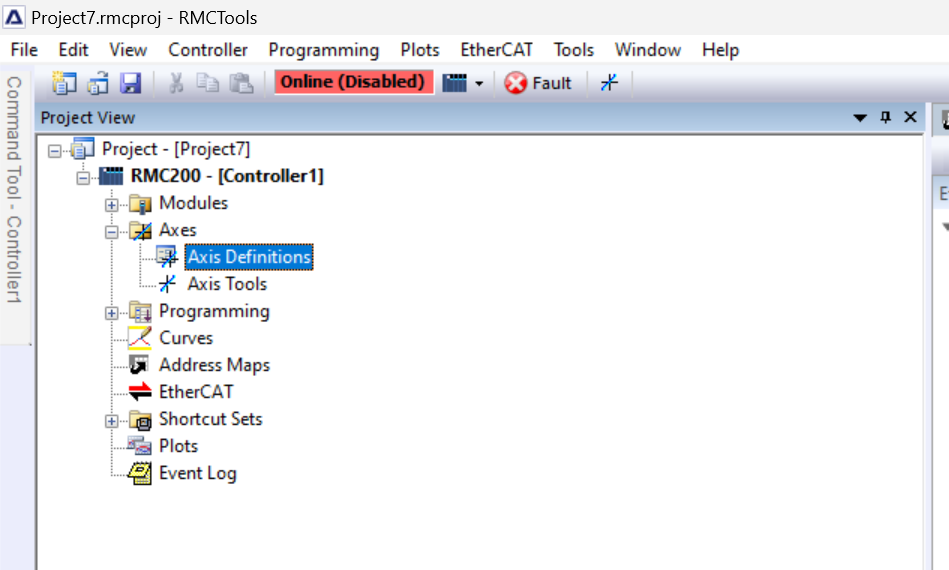Click the RMCTools app icon in title bar
Image resolution: width=949 pixels, height=570 pixels.
pos(14,17)
